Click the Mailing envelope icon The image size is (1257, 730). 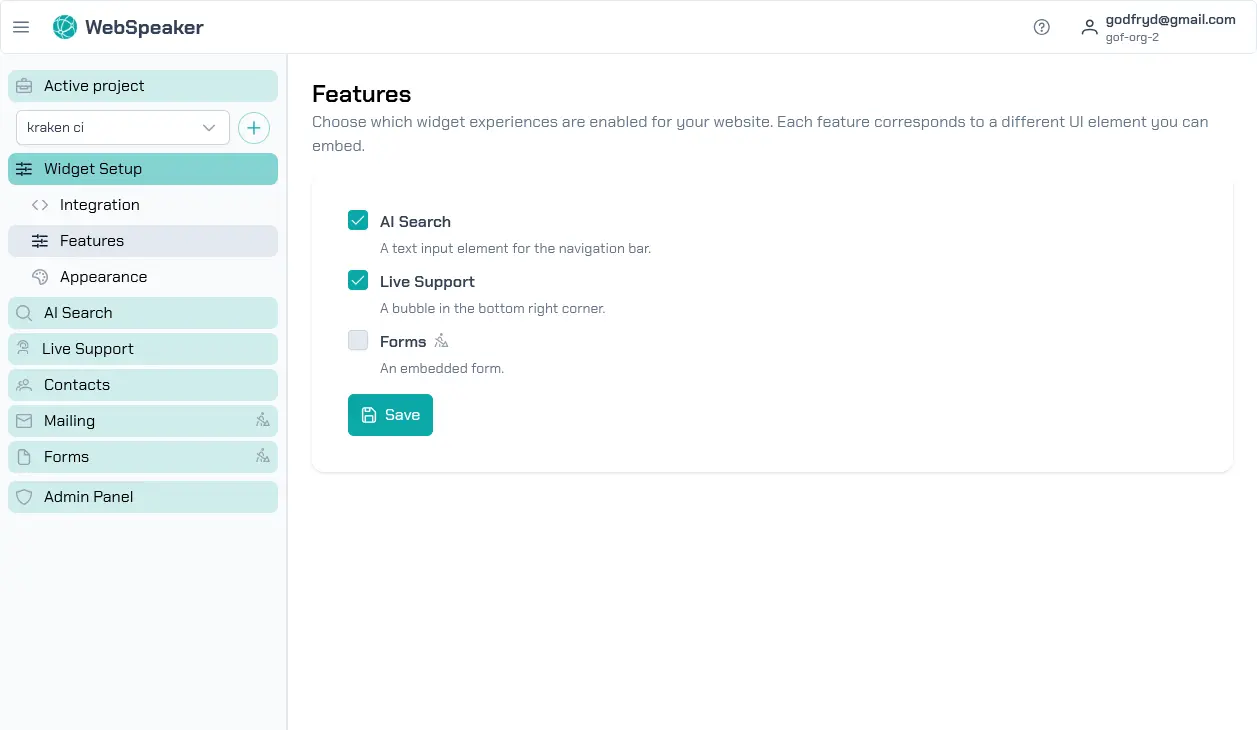pyautogui.click(x=24, y=421)
